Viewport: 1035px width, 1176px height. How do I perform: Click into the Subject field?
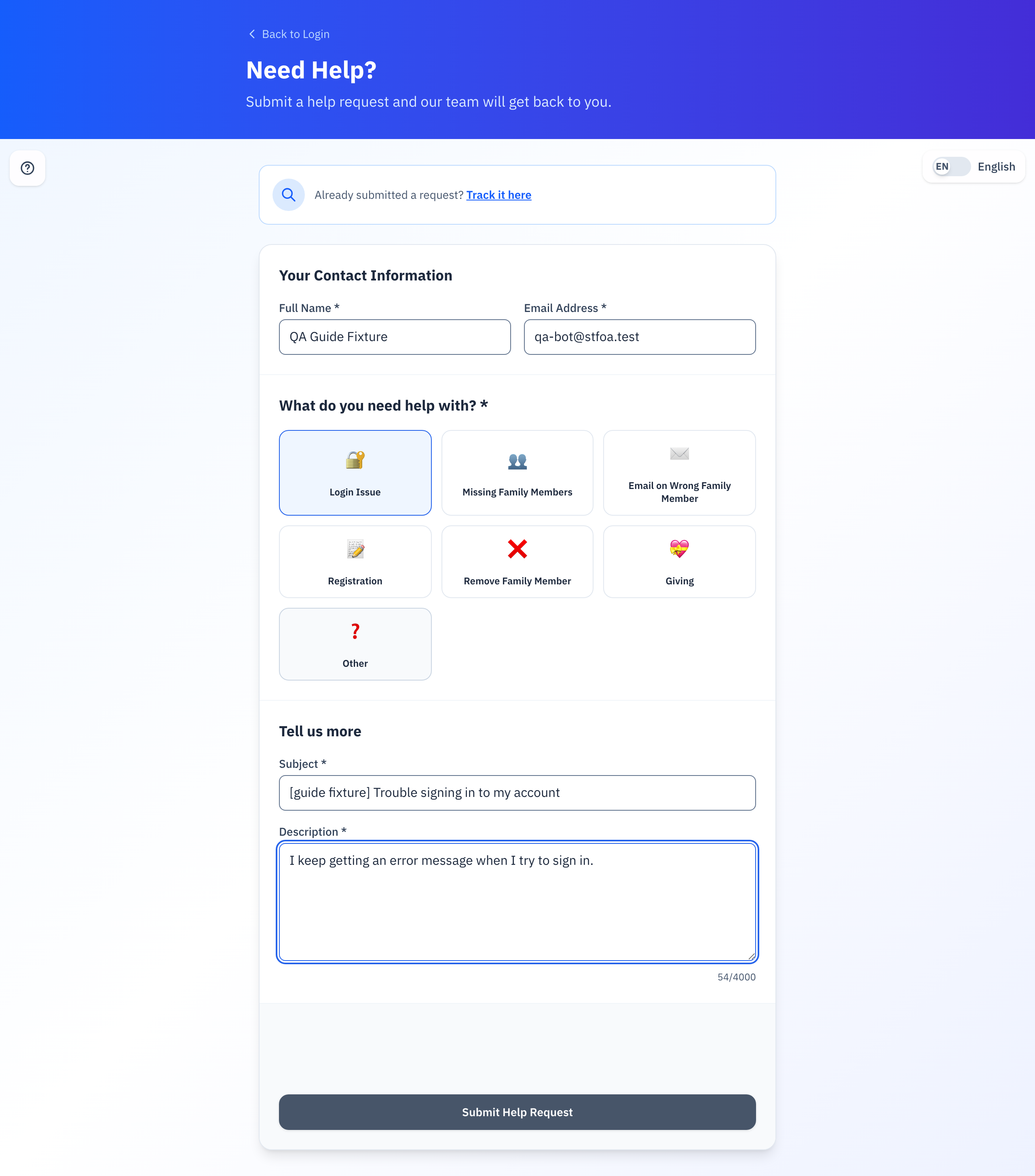tap(517, 793)
